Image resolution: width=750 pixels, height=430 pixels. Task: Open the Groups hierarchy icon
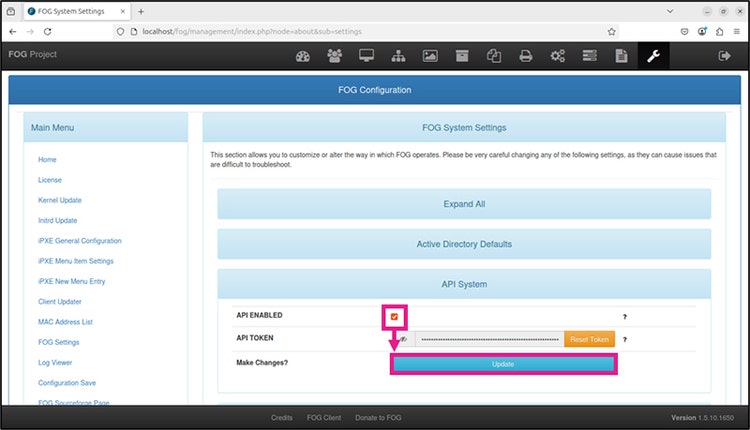pos(398,56)
